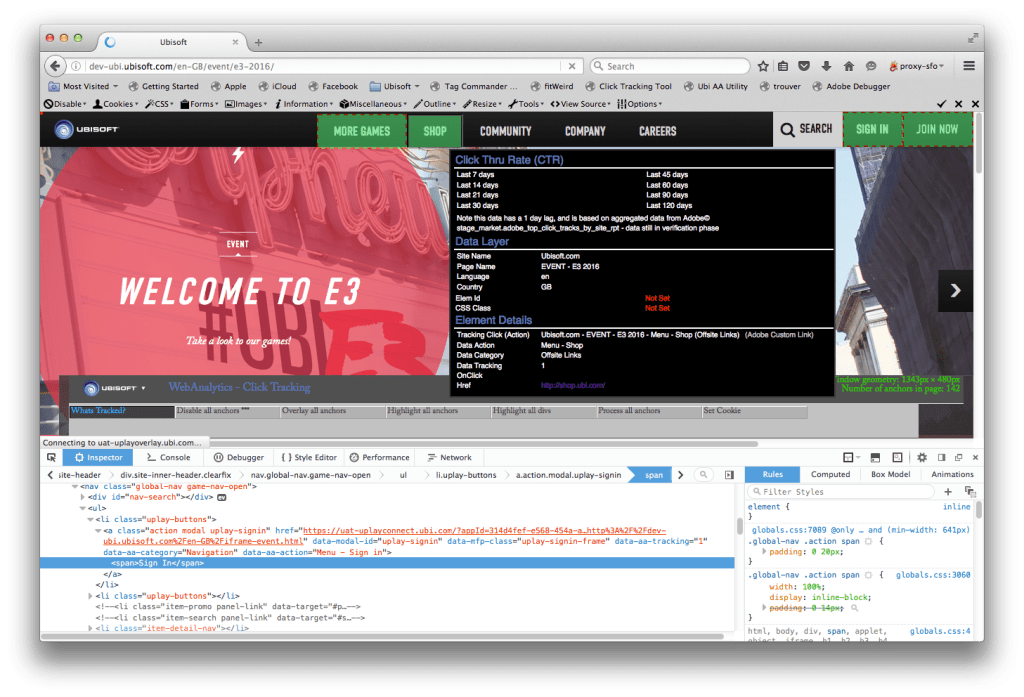Collapse the nav global-nav tree node
1024x697 pixels.
tap(74, 486)
